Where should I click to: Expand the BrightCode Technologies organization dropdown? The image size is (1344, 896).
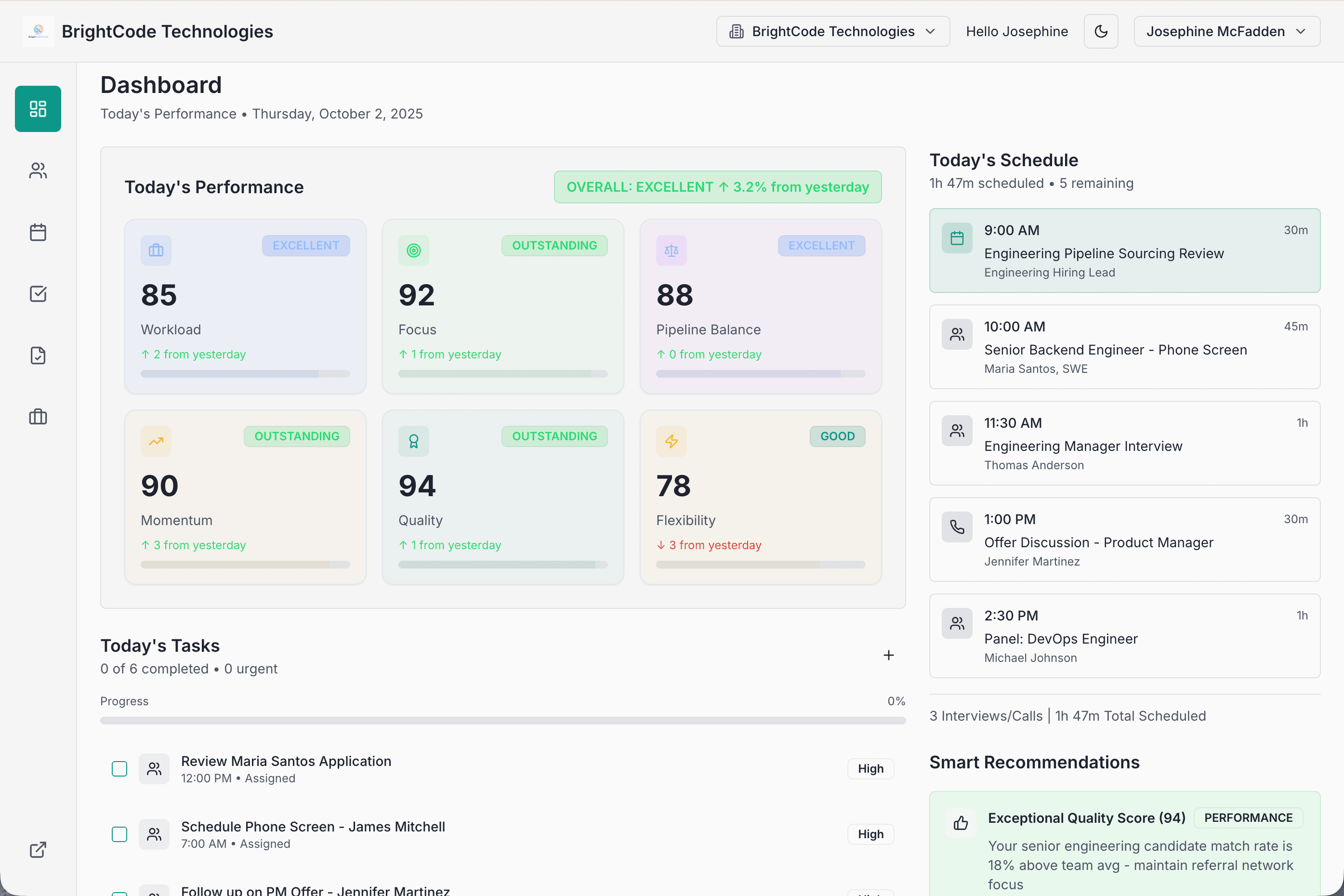click(832, 31)
